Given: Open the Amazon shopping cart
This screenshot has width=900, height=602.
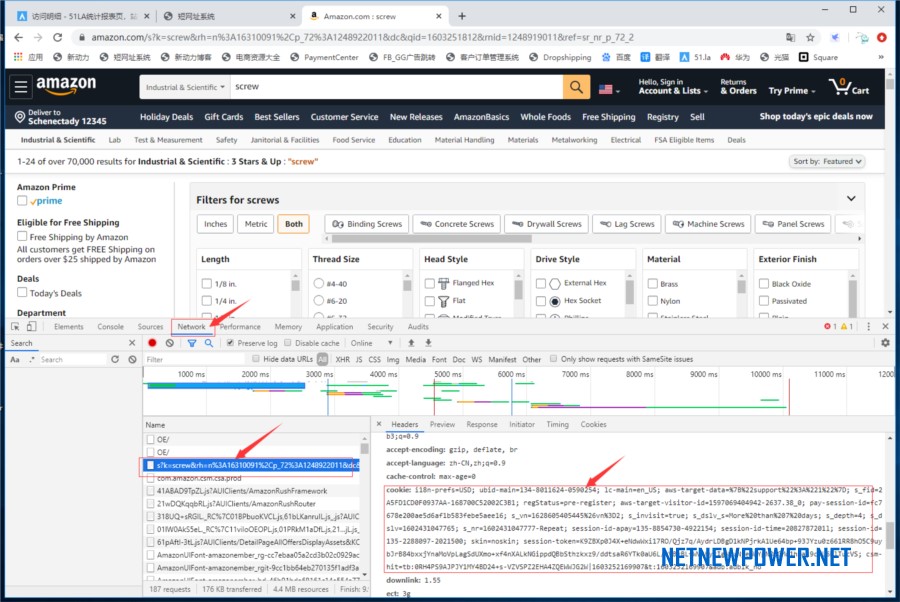Looking at the screenshot, I should tap(849, 87).
